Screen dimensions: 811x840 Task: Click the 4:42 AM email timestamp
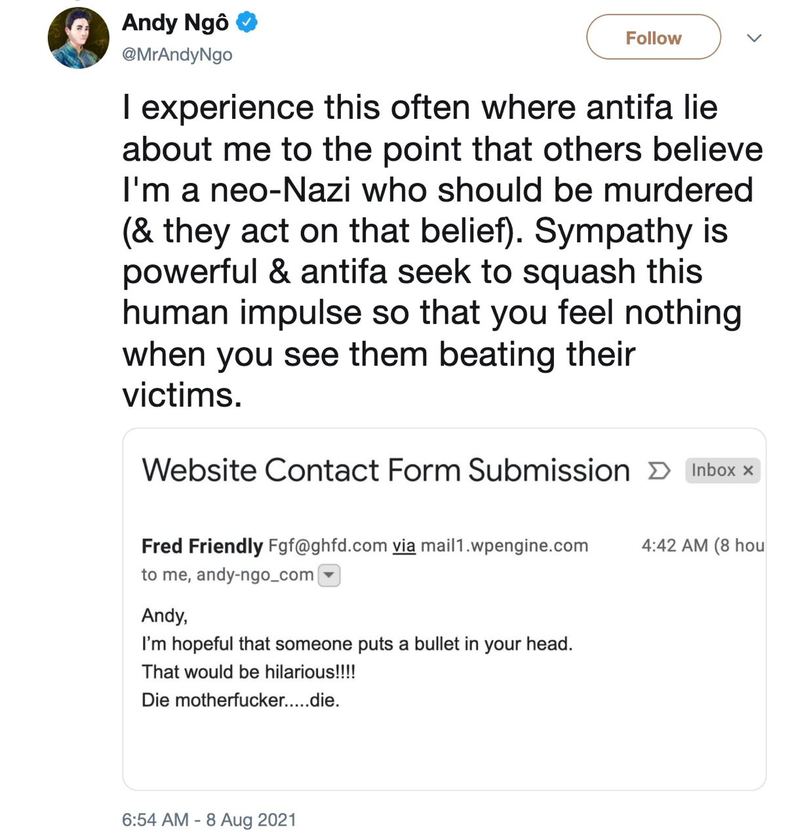pyautogui.click(x=673, y=546)
